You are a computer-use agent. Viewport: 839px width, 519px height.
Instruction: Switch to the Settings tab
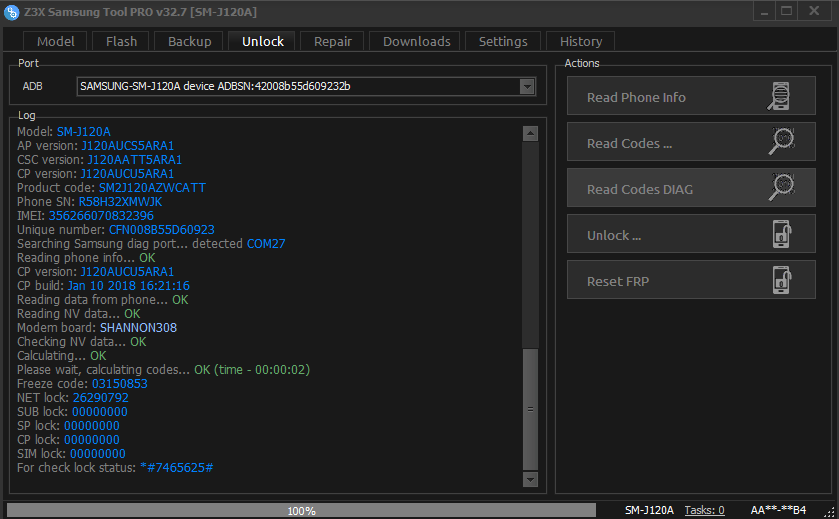point(502,41)
